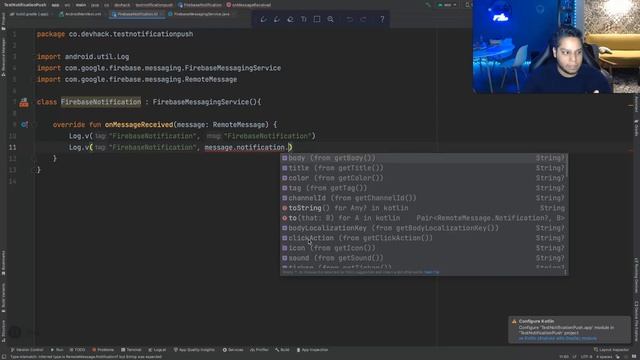Click the completion popup scrollbar
Image resolution: width=640 pixels, height=360 pixels.
[x=567, y=165]
